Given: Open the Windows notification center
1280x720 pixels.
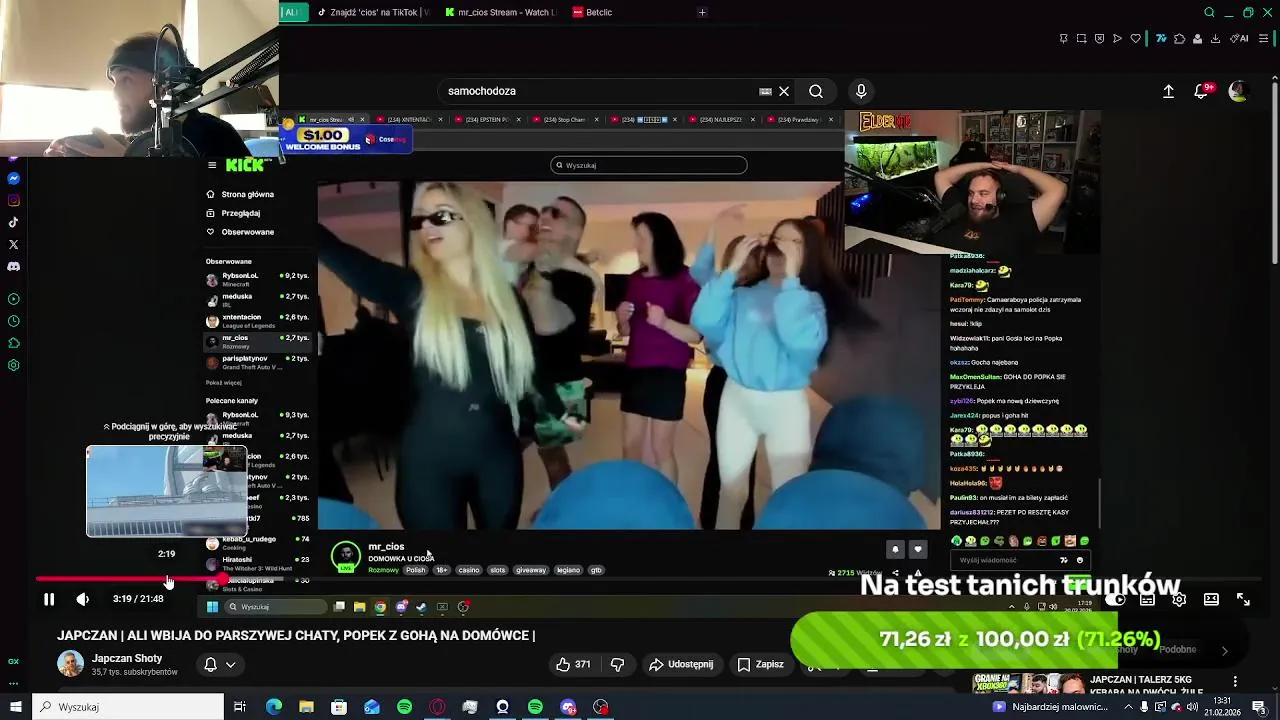Looking at the screenshot, I should pyautogui.click(x=1259, y=707).
